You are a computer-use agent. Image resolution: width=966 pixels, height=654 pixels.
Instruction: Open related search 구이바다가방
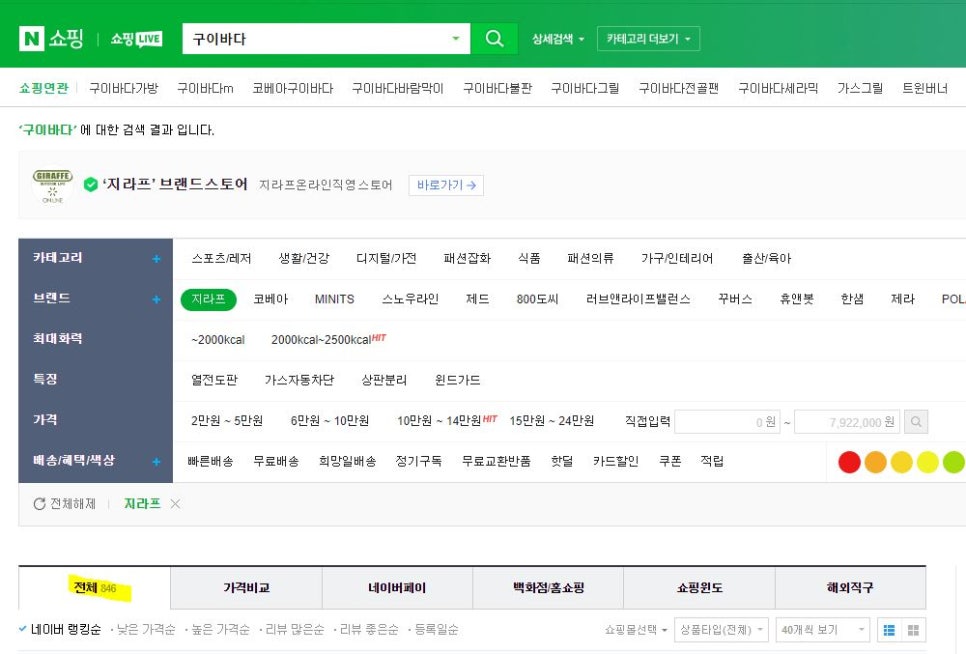click(x=124, y=89)
